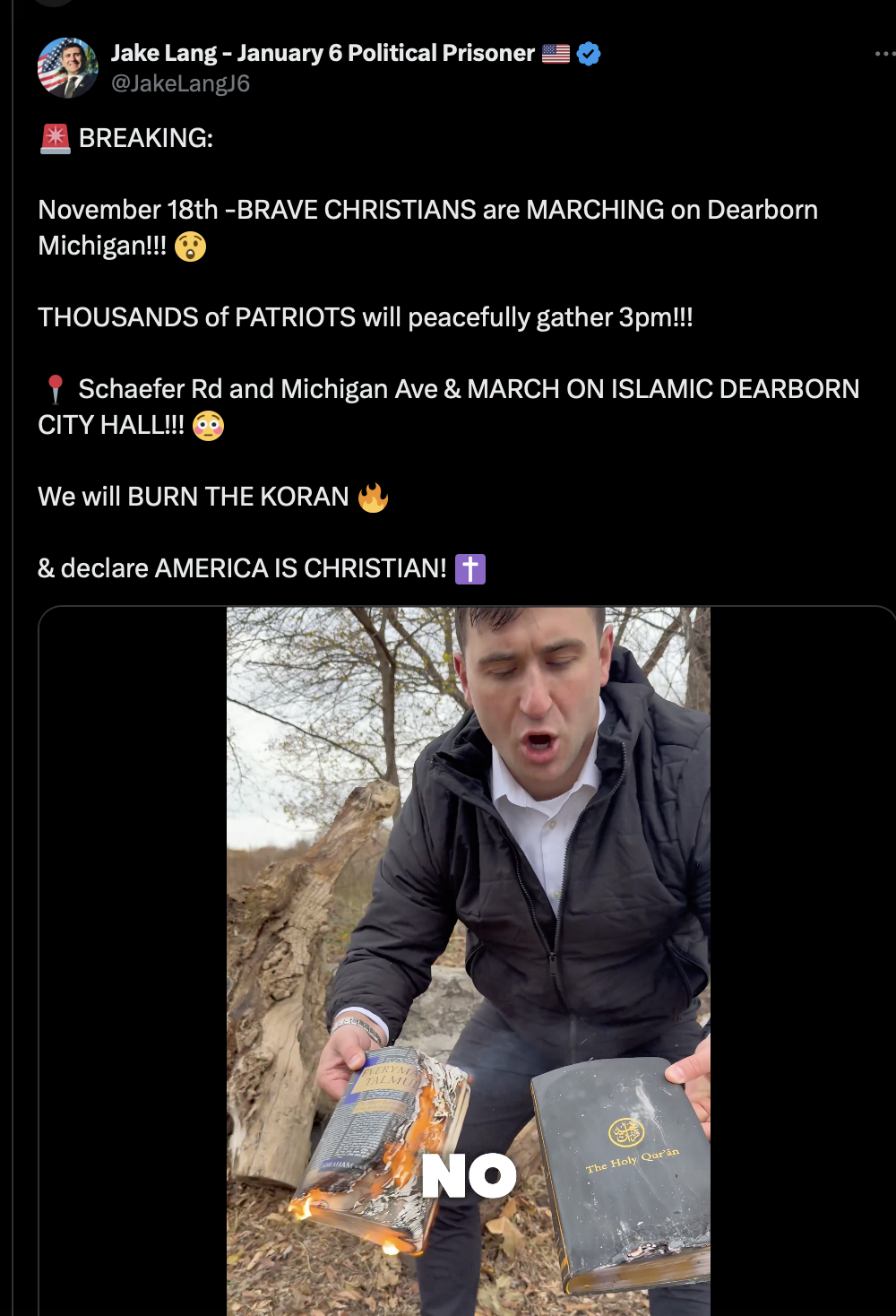Open the Jake Lang display name link

(x=323, y=54)
